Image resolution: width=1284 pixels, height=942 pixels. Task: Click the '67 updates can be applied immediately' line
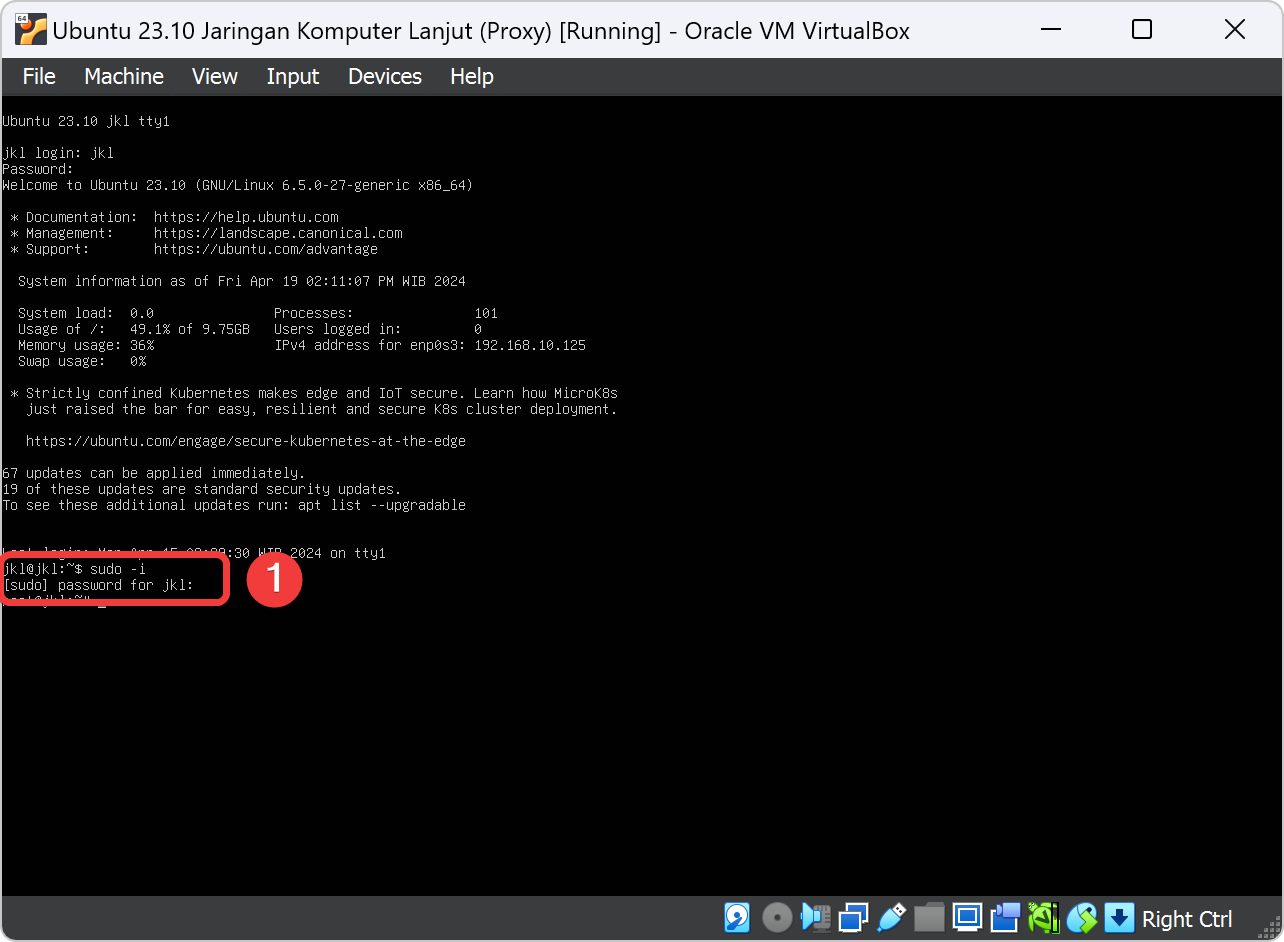[154, 473]
